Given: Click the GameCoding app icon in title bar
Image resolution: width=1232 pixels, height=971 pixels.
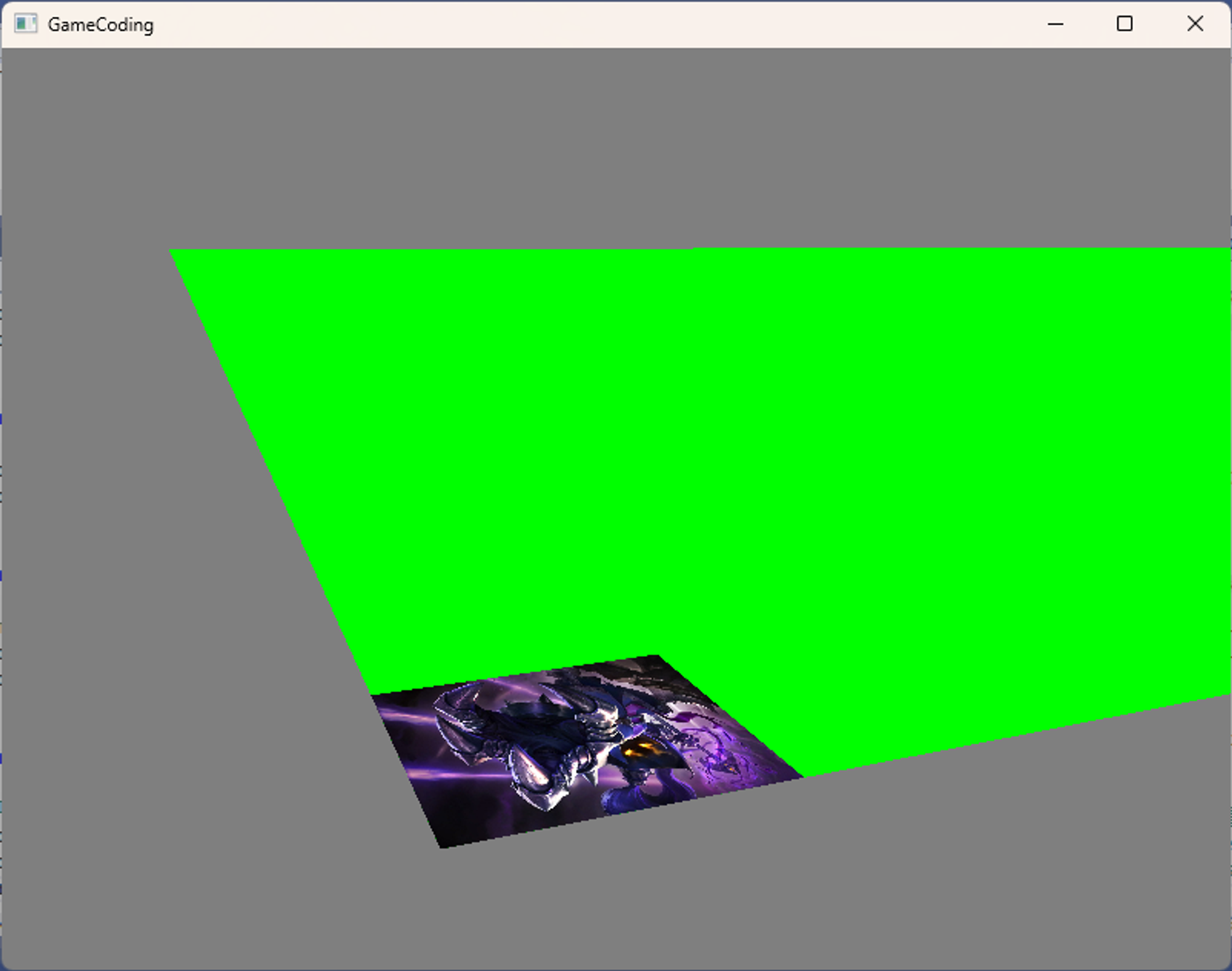Looking at the screenshot, I should [x=25, y=24].
